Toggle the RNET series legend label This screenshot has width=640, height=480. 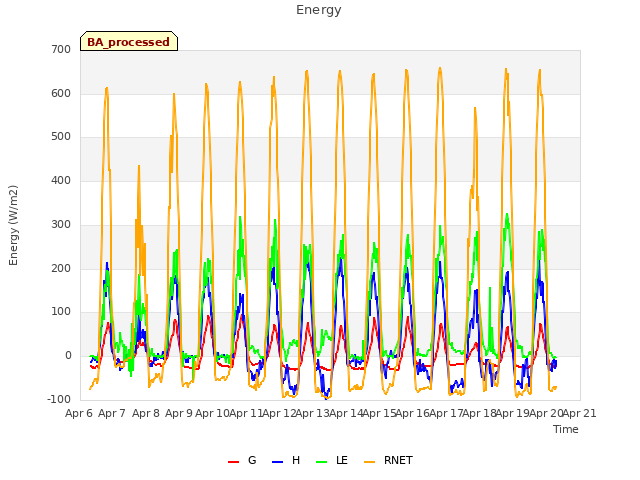tap(398, 460)
